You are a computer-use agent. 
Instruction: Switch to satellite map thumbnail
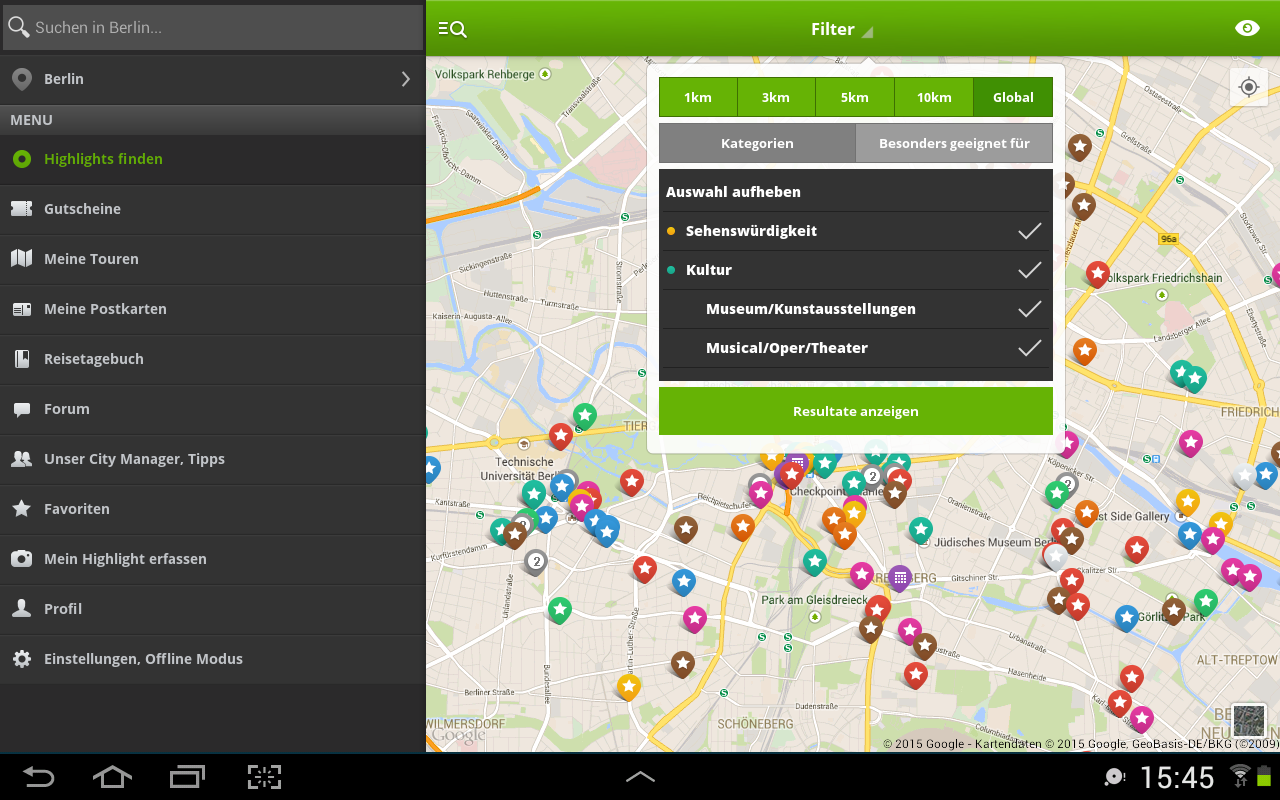[x=1249, y=720]
